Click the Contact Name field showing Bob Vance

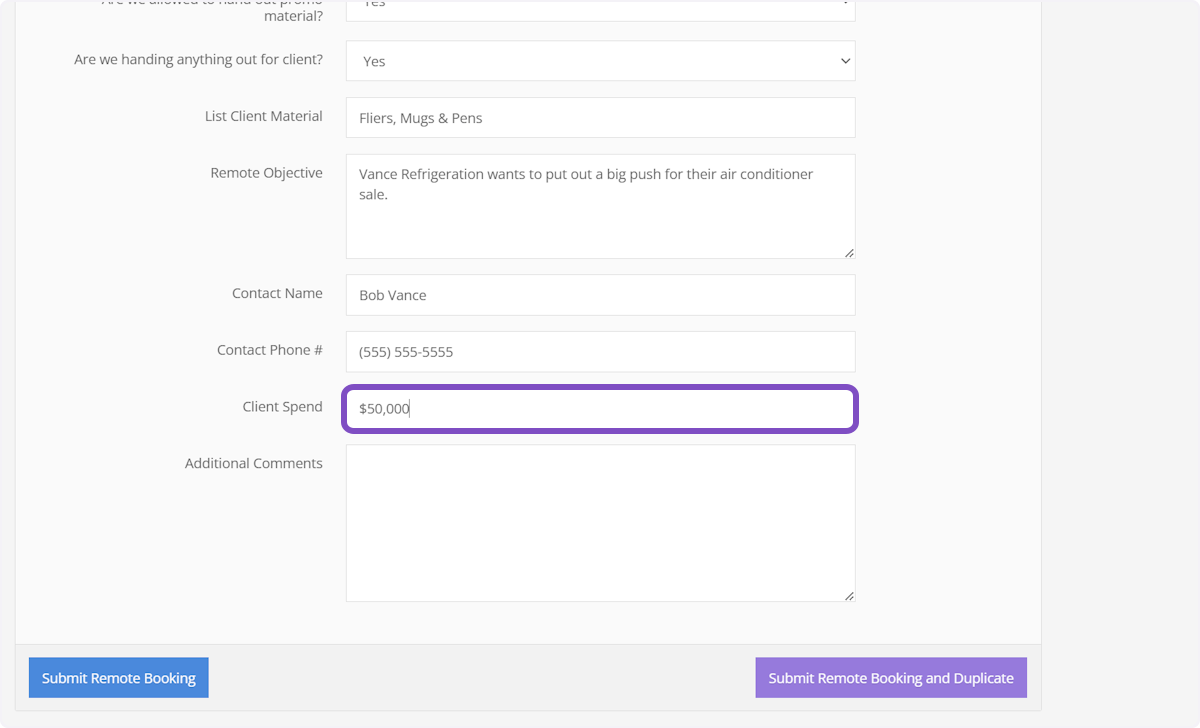coord(600,295)
